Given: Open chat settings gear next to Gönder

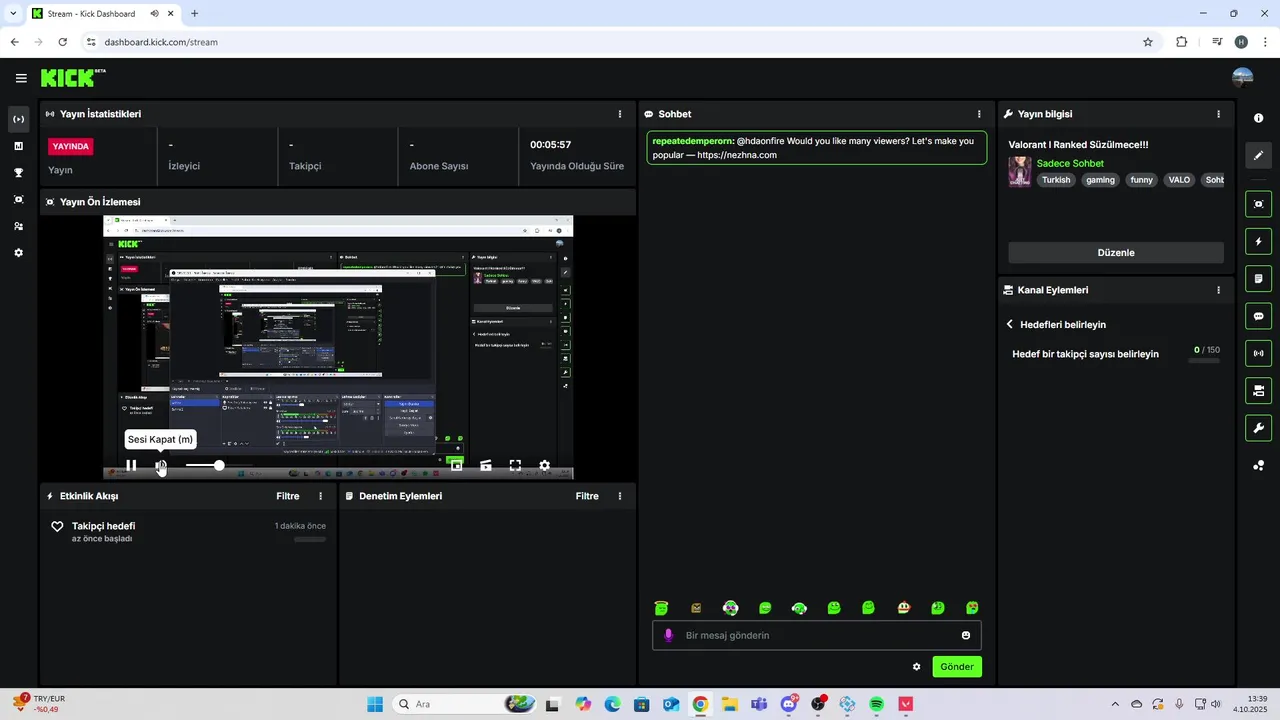Looking at the screenshot, I should 916,667.
